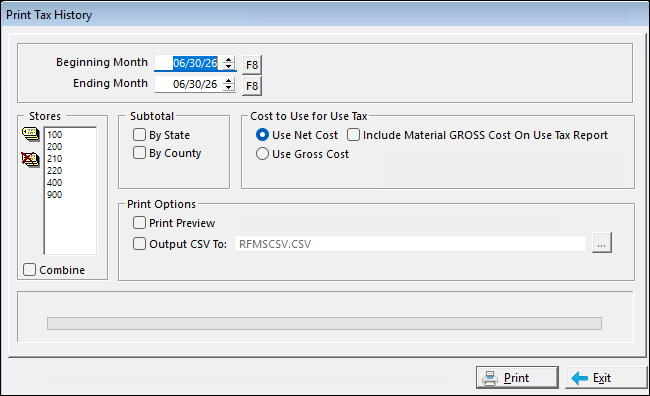
Task: Open F8 lookup for Beginning Month
Action: click(252, 65)
